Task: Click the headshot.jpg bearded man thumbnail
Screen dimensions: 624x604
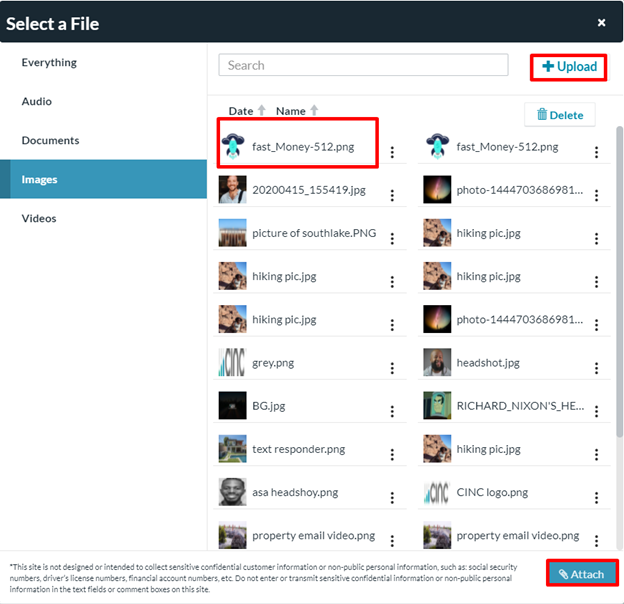Action: click(x=437, y=362)
